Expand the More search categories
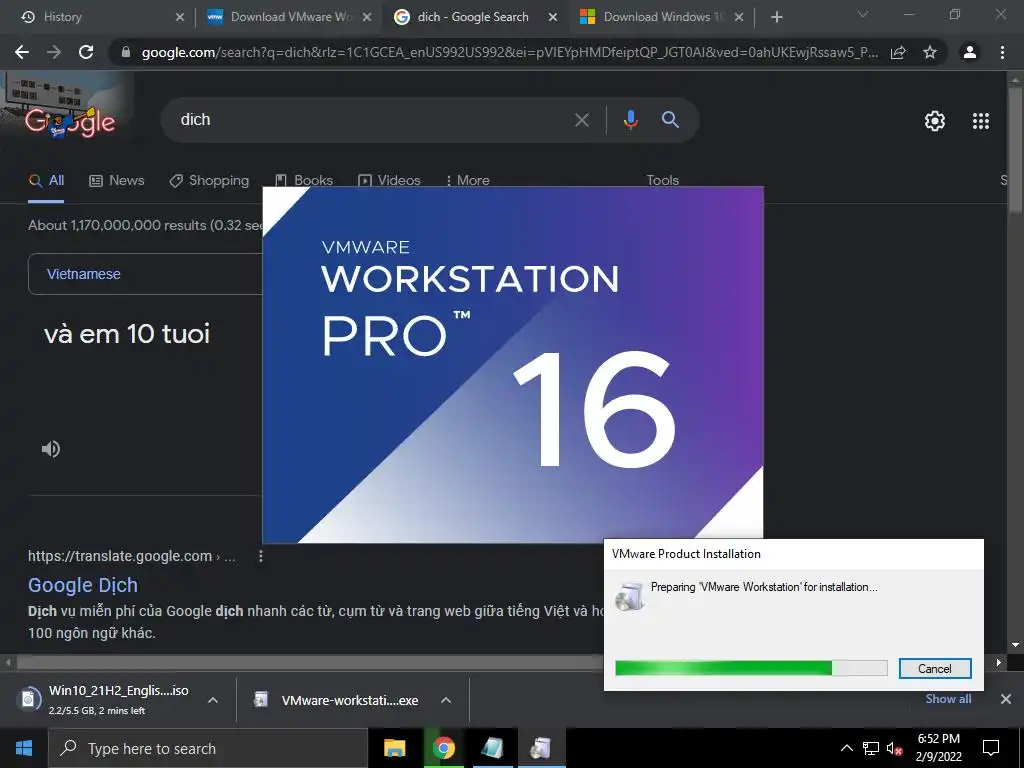The image size is (1024, 768). point(468,181)
